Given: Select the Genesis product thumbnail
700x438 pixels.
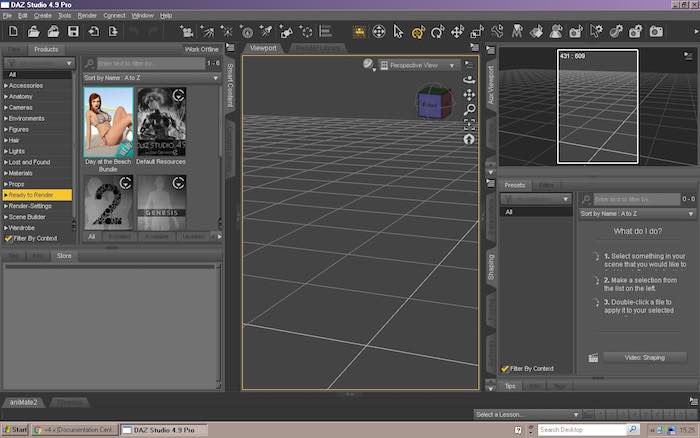Looking at the screenshot, I should coord(162,203).
